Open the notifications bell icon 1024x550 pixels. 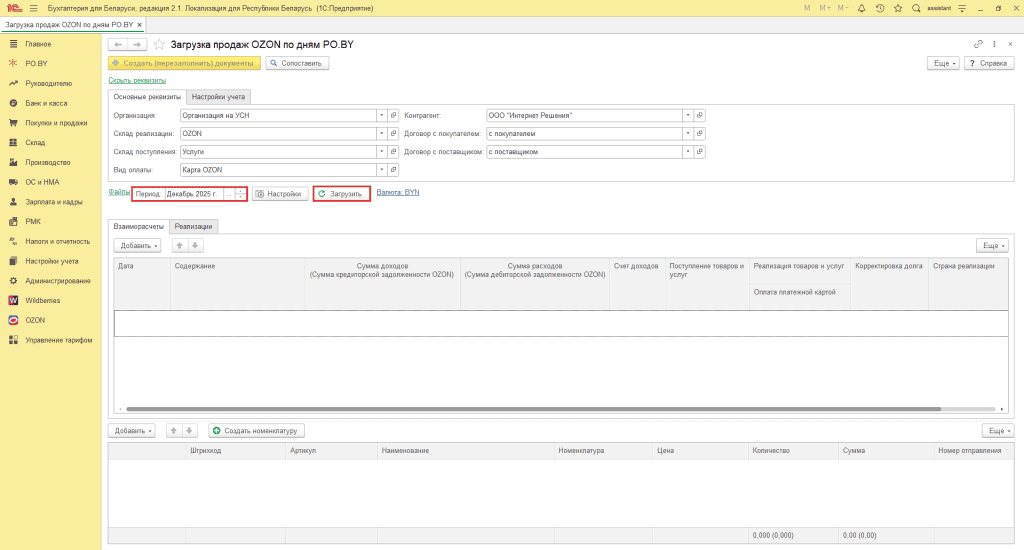[861, 8]
